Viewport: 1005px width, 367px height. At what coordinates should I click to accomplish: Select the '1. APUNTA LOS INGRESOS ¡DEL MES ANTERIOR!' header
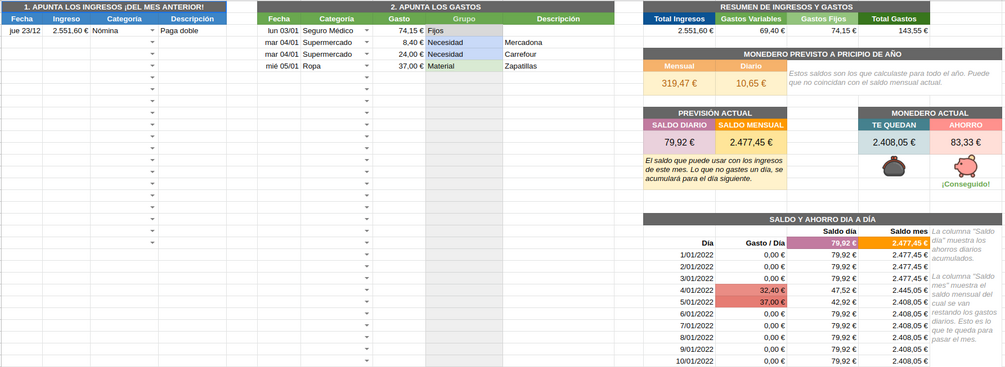pos(113,7)
